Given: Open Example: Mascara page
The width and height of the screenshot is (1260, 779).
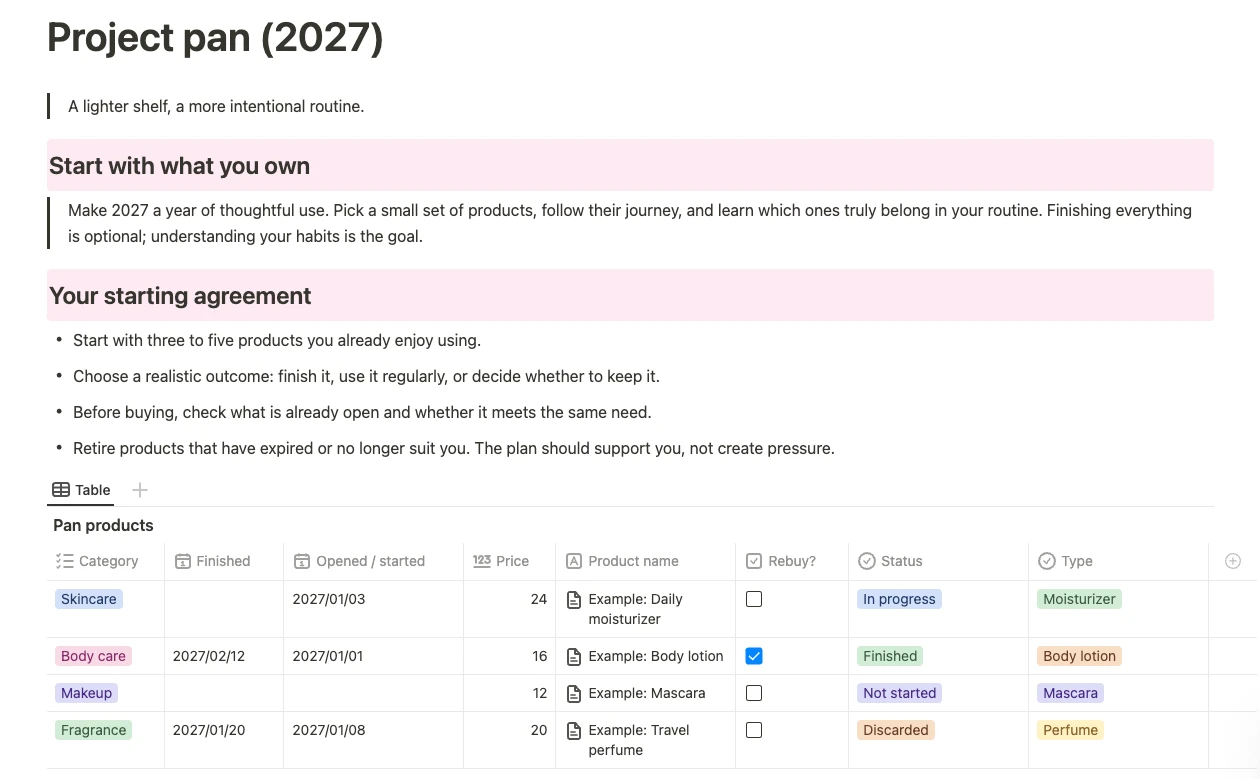Looking at the screenshot, I should pos(647,693).
